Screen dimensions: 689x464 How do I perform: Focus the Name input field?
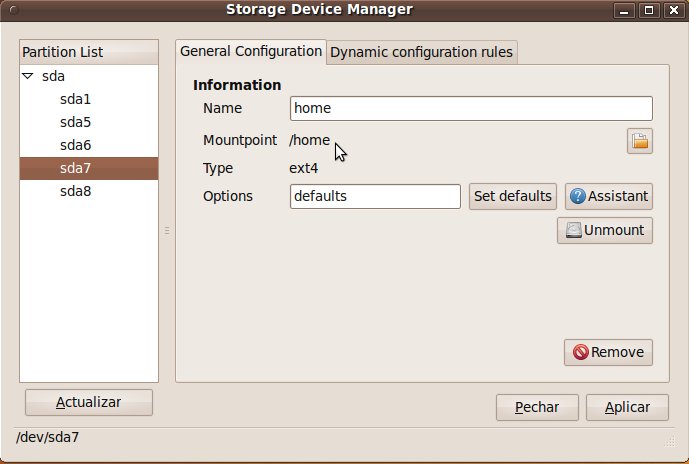[471, 109]
